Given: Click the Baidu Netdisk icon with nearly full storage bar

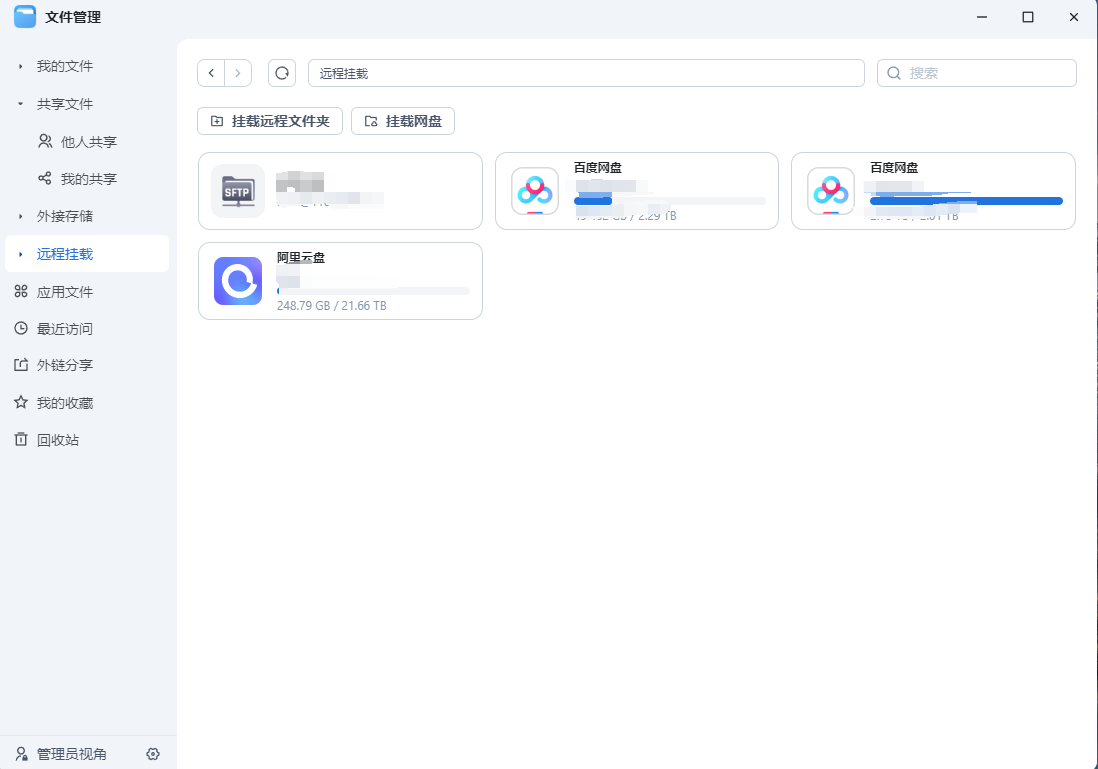Looking at the screenshot, I should [x=831, y=190].
